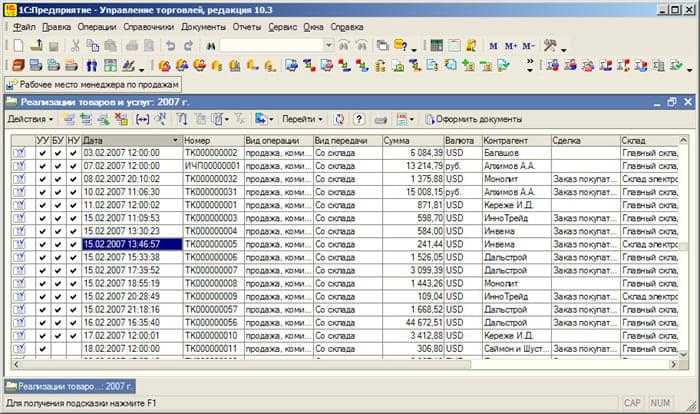Open the Действия dropdown menu

coord(30,119)
